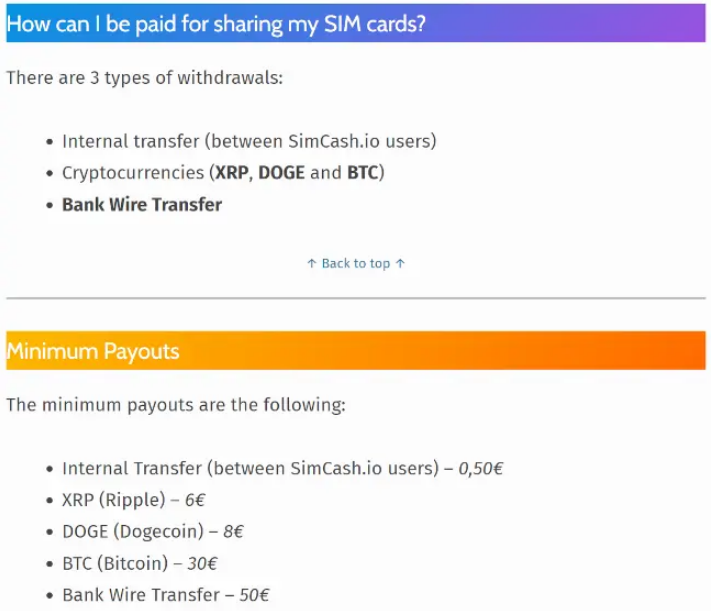
Task: Click the 6€ Ripple minimum amount
Action: [x=195, y=500]
